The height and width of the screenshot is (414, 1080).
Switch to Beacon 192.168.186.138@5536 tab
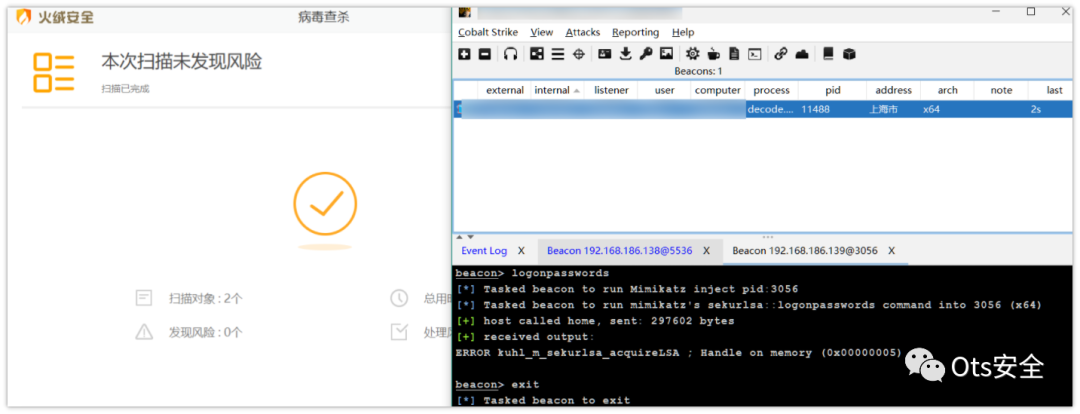point(620,251)
